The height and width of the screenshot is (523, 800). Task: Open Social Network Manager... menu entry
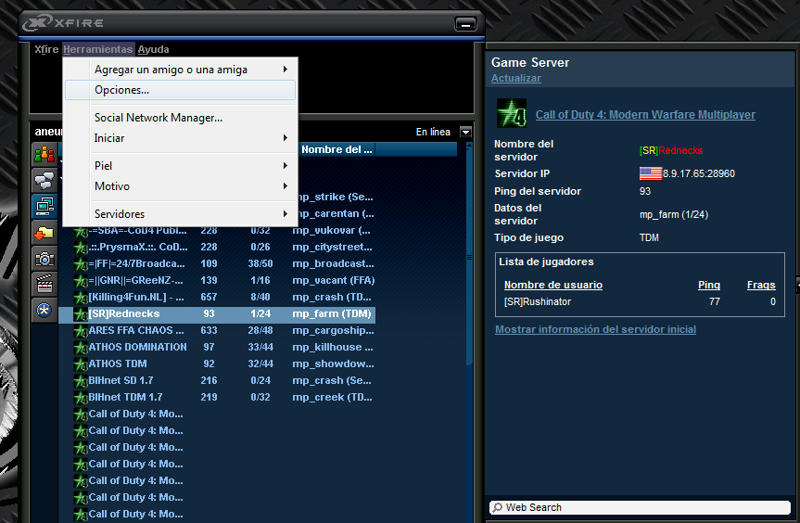(180, 118)
